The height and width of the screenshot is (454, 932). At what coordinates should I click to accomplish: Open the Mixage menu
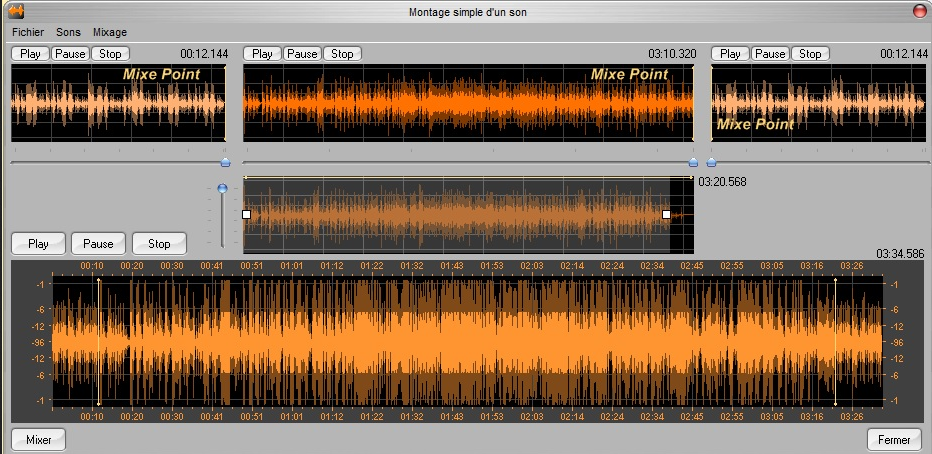pos(110,32)
